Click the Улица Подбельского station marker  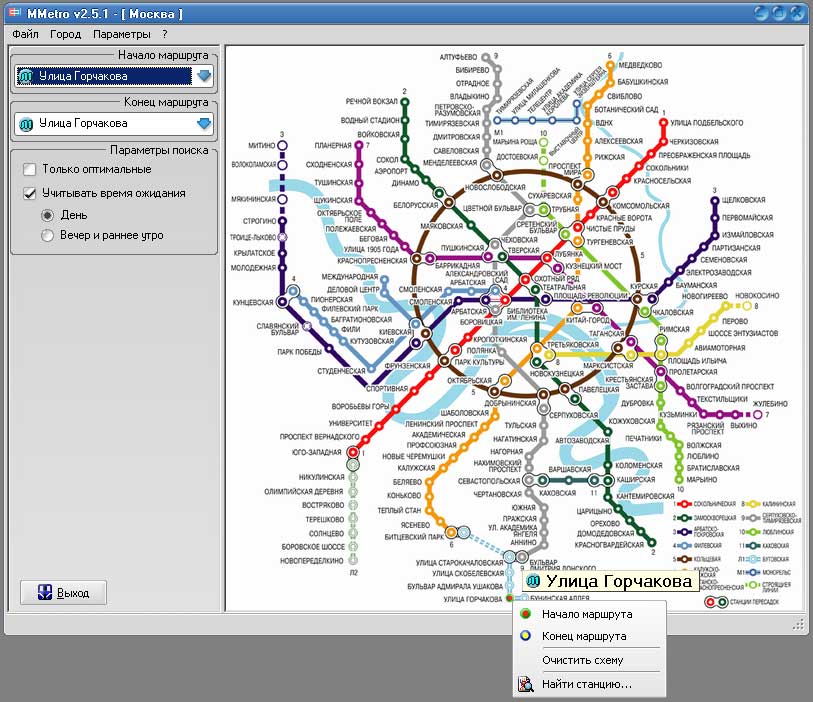tap(663, 123)
